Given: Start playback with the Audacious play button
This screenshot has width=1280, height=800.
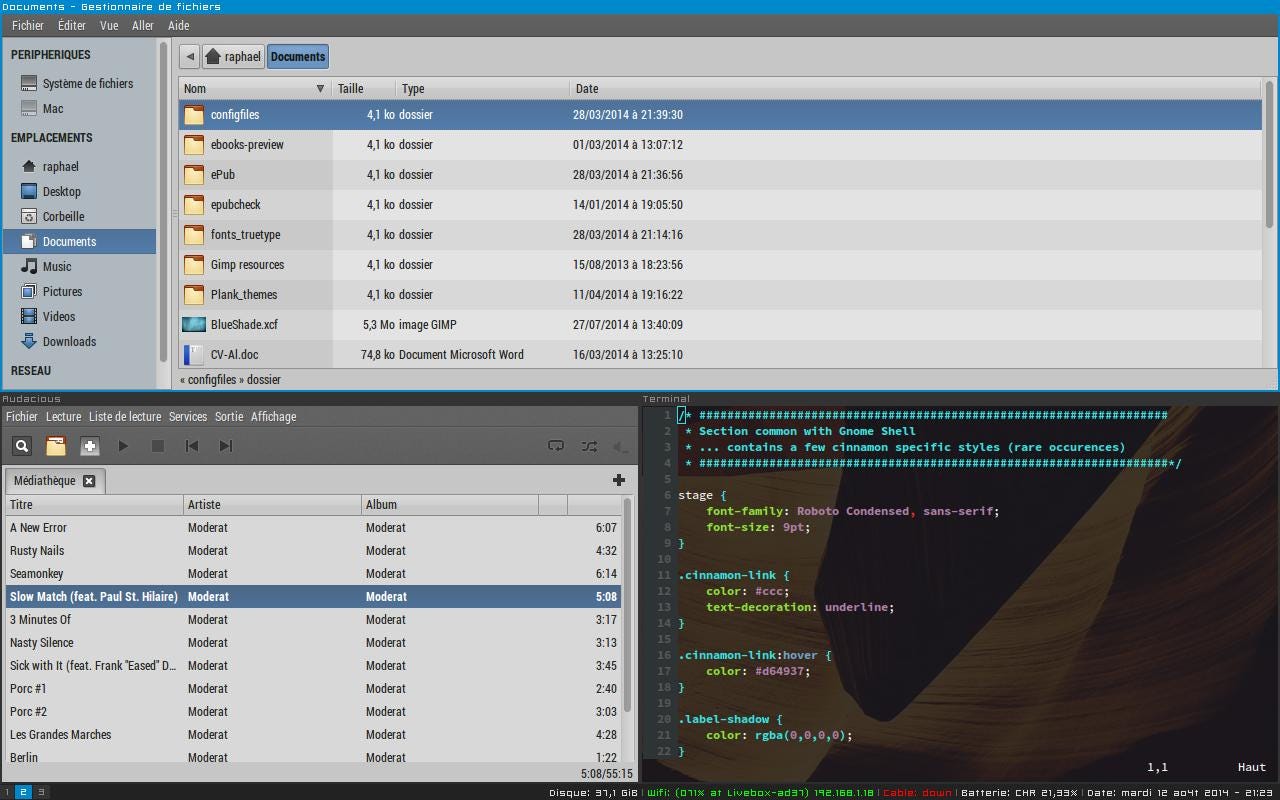Looking at the screenshot, I should (124, 446).
